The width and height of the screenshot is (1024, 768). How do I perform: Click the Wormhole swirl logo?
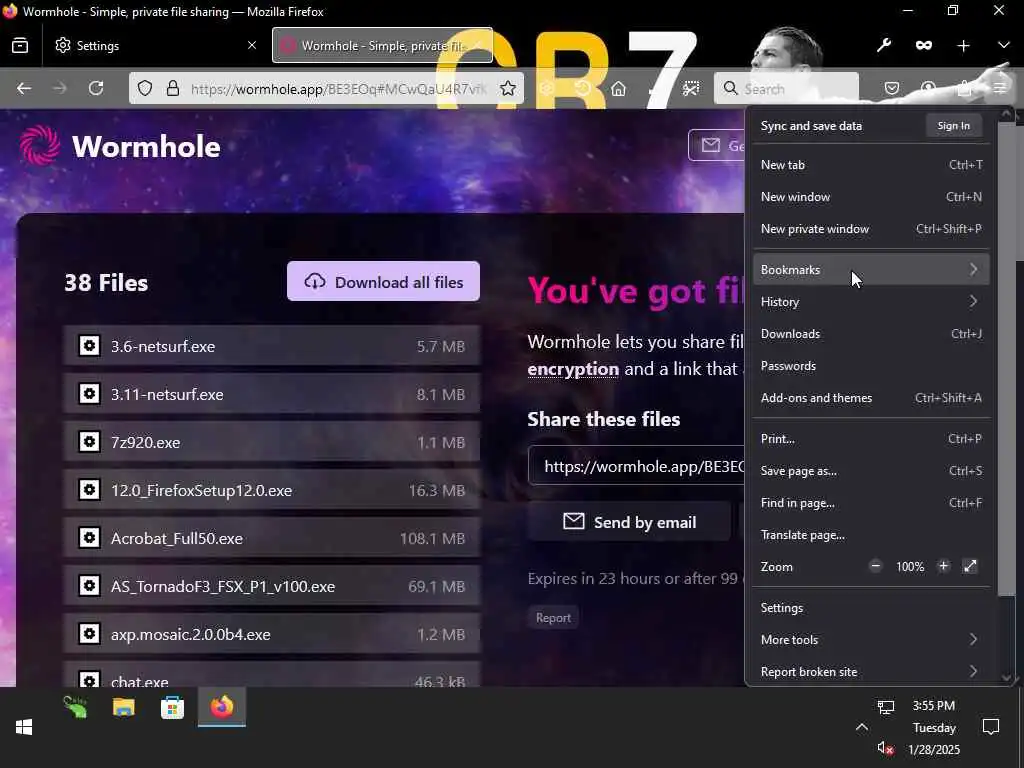(x=40, y=145)
